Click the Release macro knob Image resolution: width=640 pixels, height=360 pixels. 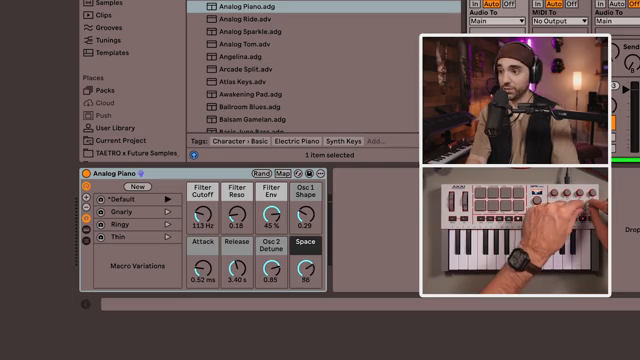tap(237, 269)
